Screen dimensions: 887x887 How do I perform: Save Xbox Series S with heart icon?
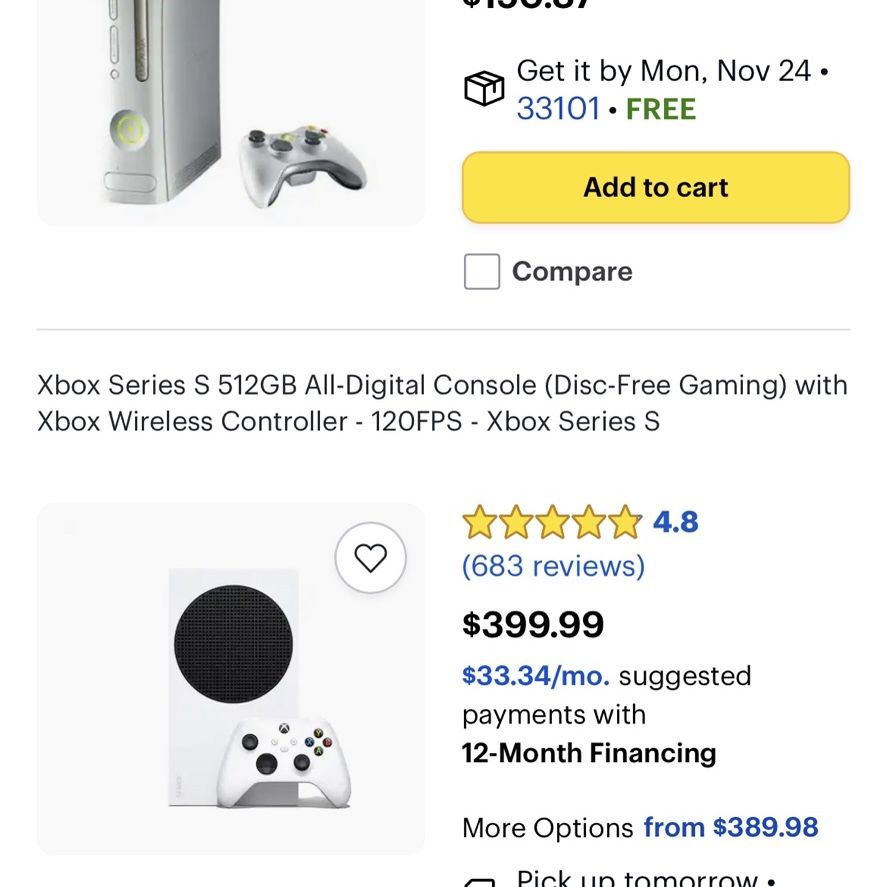371,558
